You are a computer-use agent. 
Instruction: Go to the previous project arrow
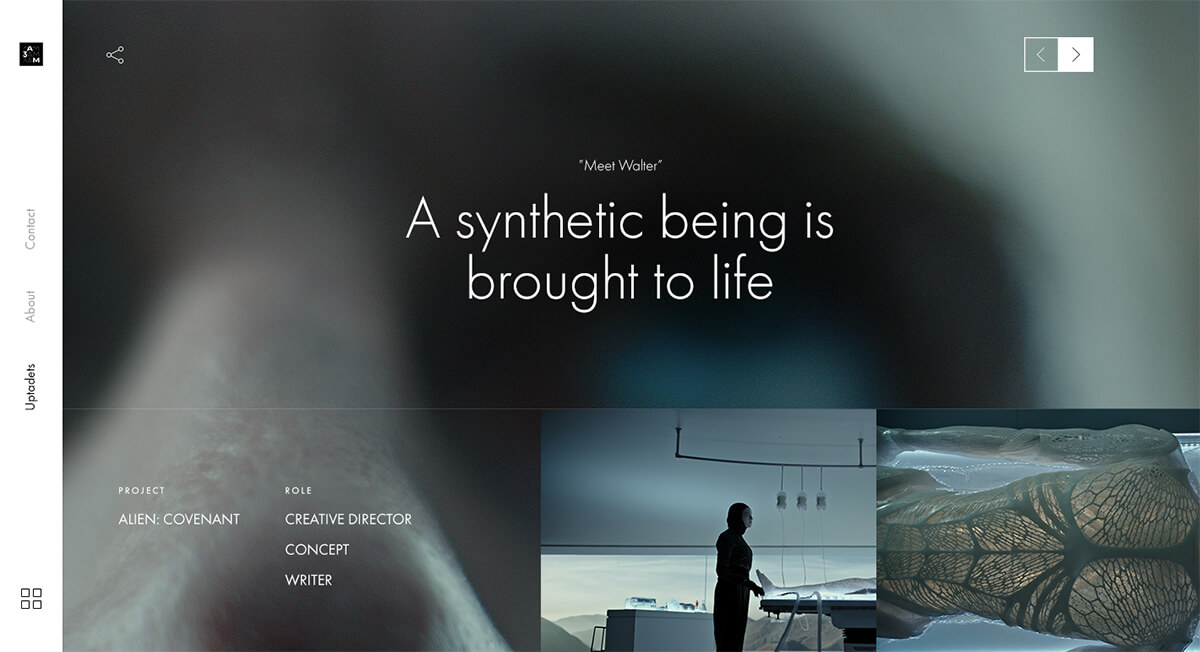(1041, 55)
